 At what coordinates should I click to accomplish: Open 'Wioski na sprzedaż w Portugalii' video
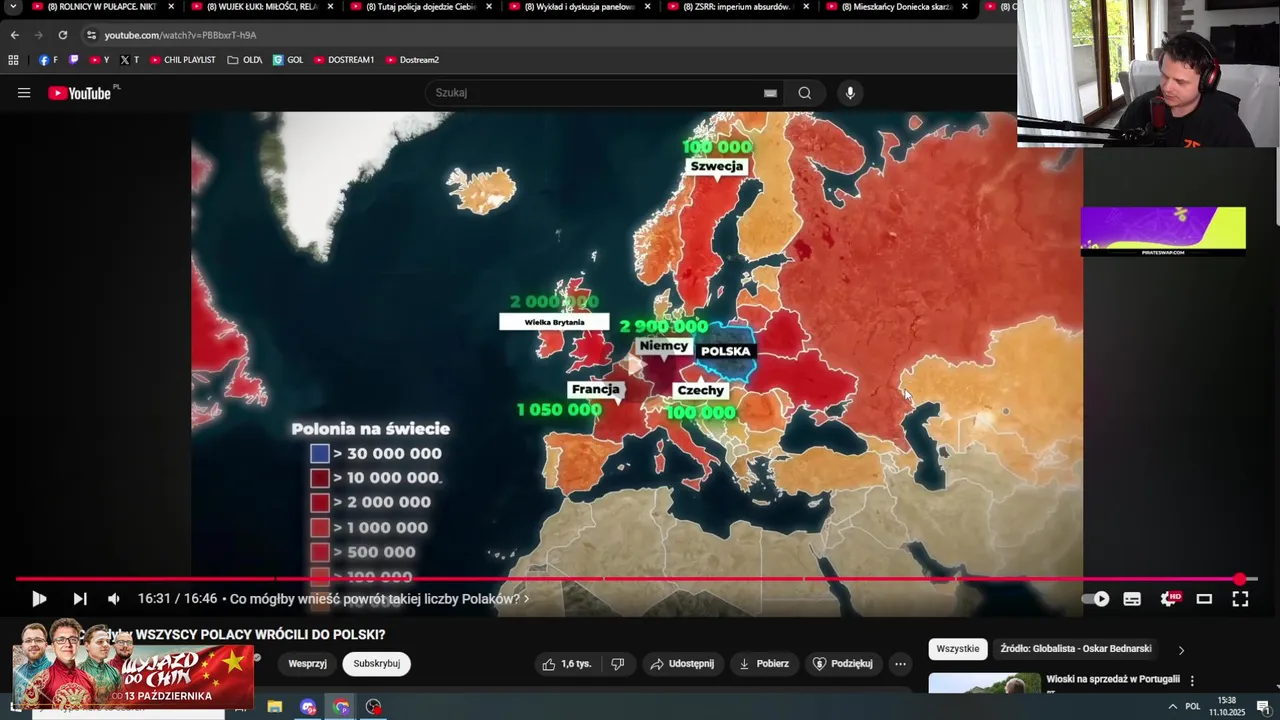[x=1112, y=679]
